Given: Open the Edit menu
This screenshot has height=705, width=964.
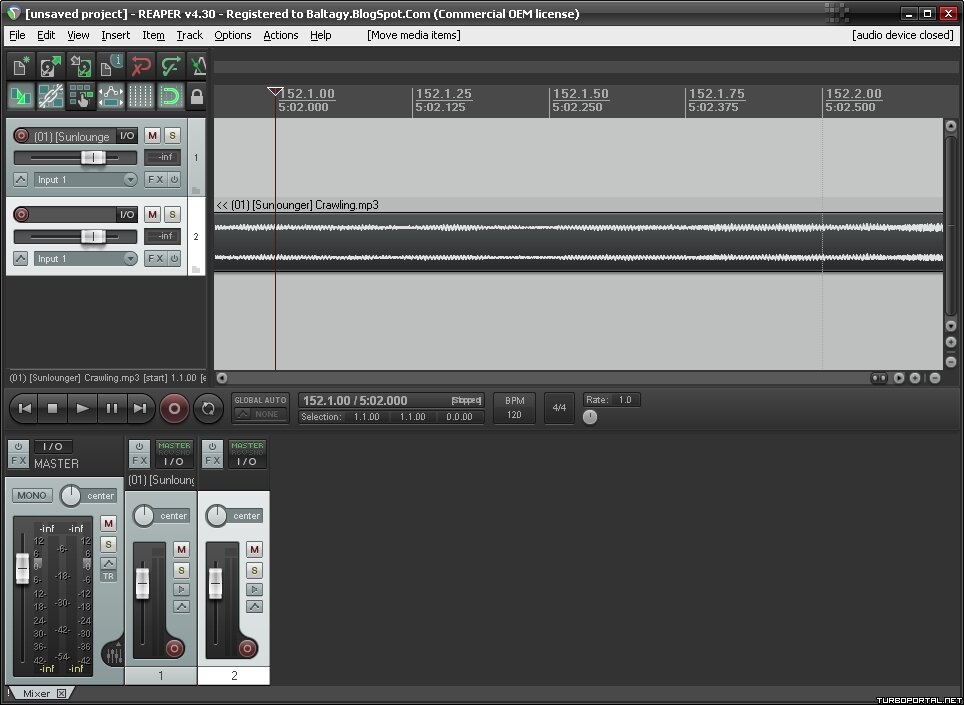Looking at the screenshot, I should point(46,35).
